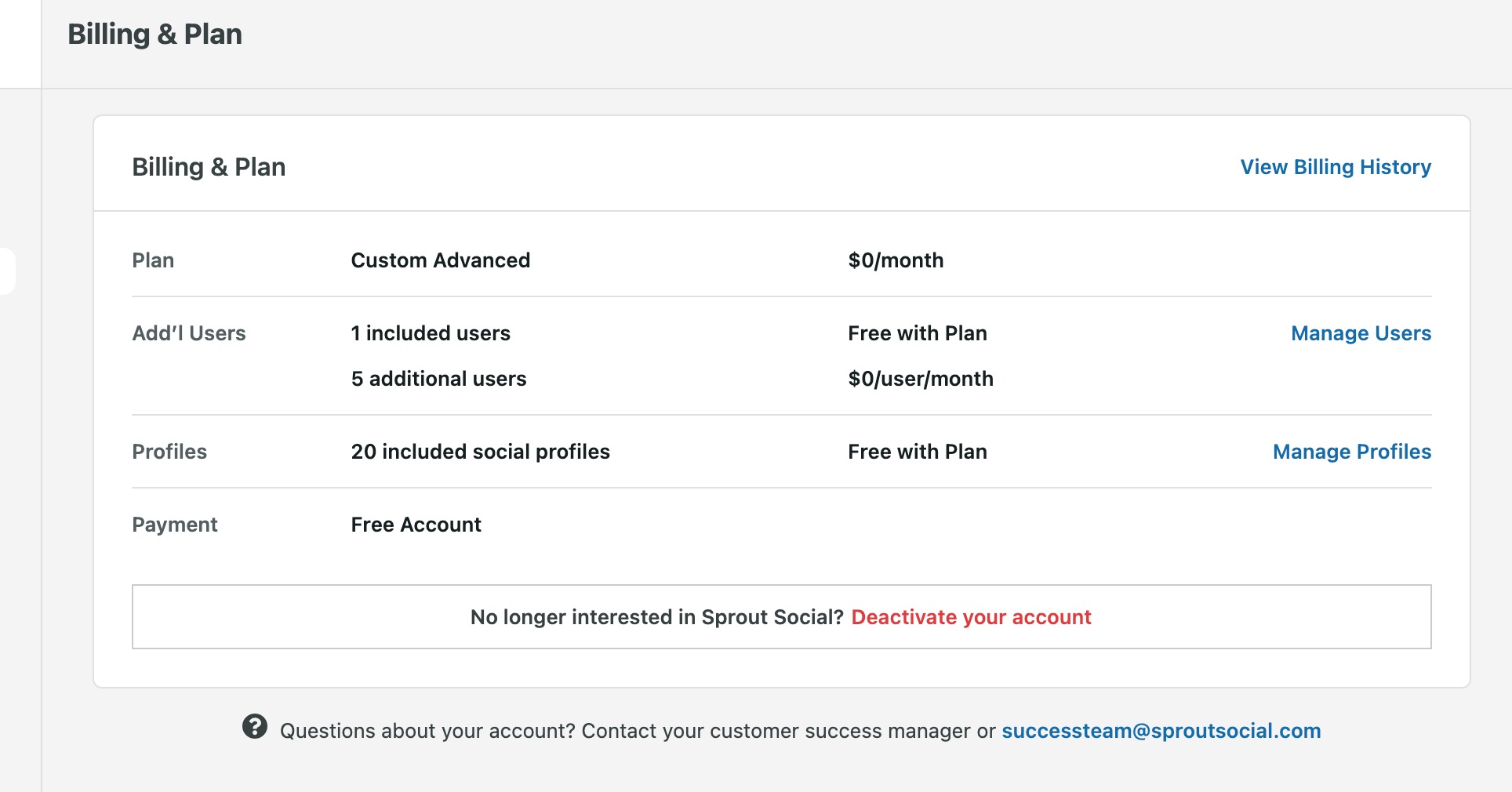
Task: Select the 5 additional users text
Action: point(438,379)
